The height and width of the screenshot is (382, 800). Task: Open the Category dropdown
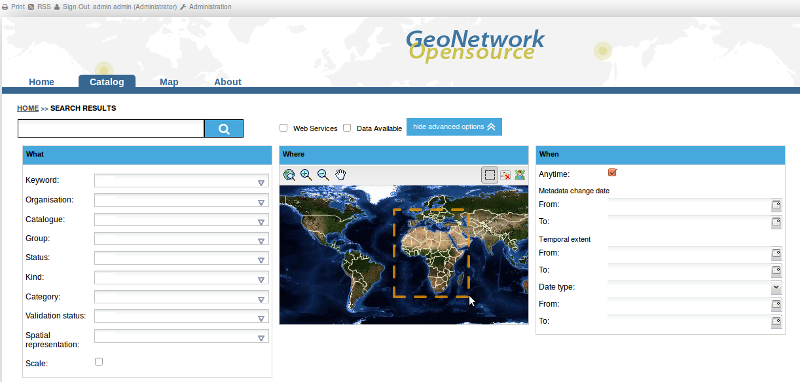(261, 299)
